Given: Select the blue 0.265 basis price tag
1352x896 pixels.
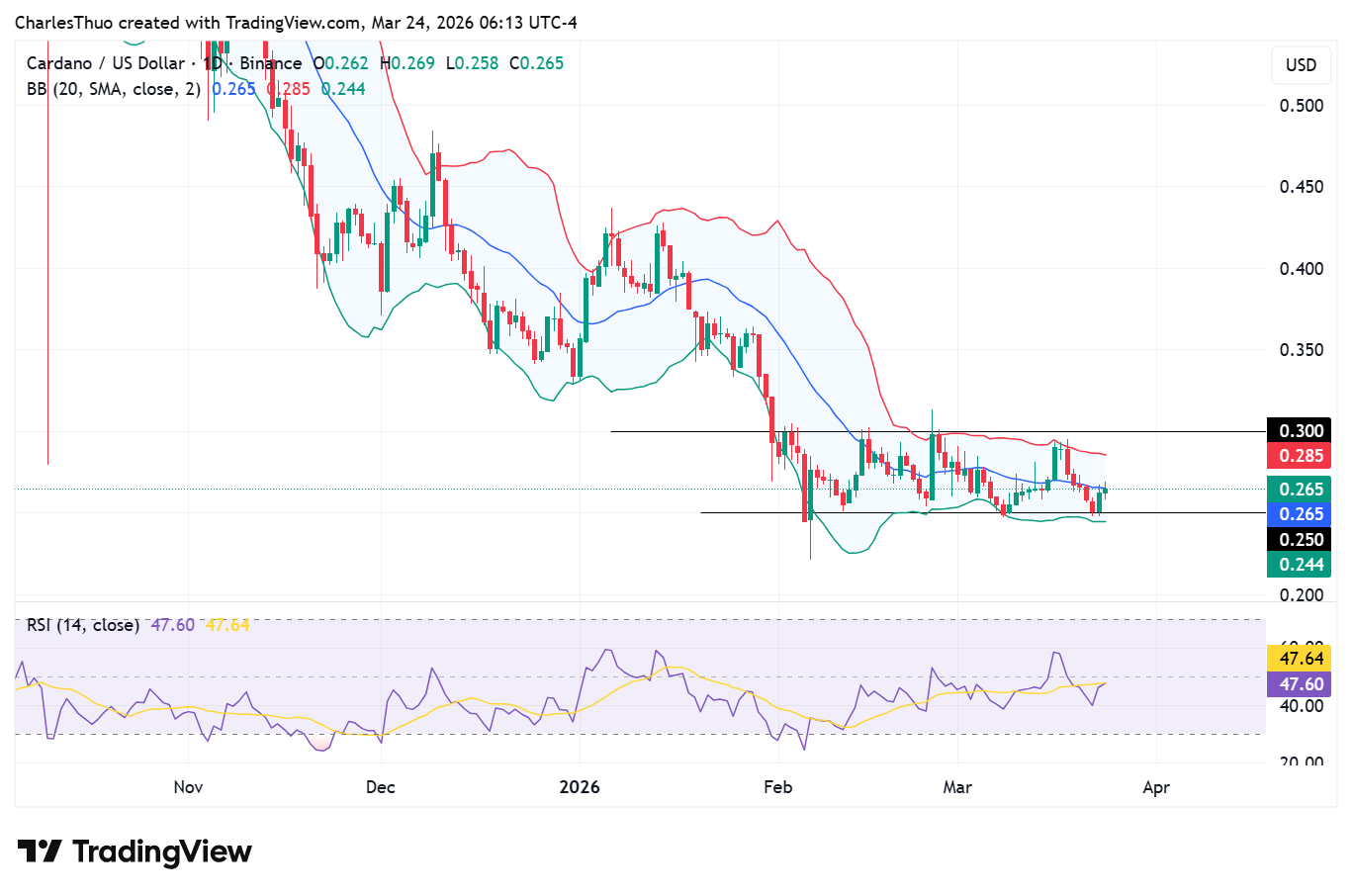Looking at the screenshot, I should tap(1301, 514).
